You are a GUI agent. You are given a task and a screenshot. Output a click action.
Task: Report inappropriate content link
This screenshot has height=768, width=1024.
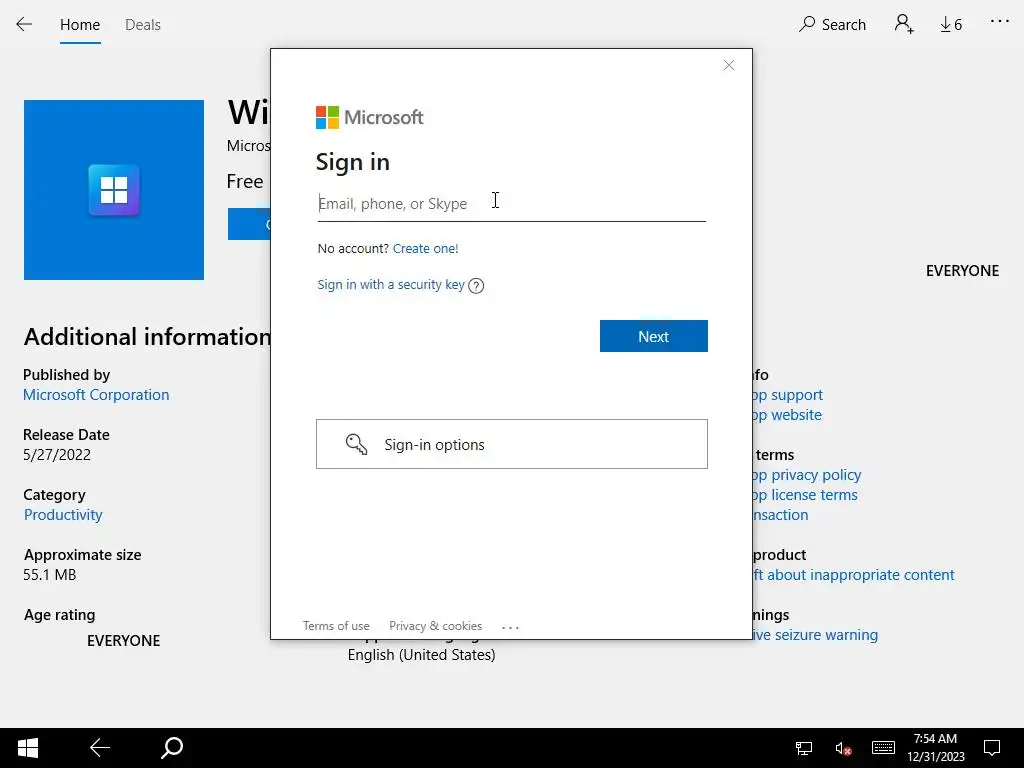[x=854, y=575]
